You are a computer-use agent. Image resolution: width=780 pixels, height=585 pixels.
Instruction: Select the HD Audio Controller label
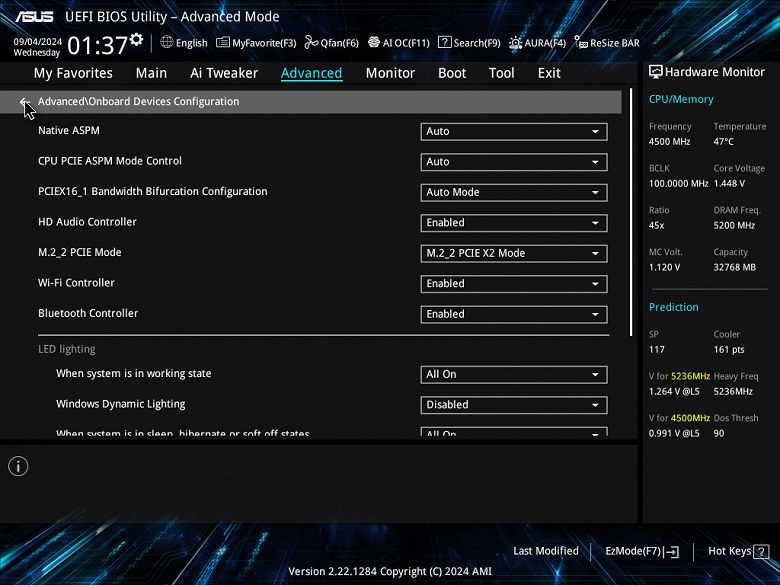[87, 222]
